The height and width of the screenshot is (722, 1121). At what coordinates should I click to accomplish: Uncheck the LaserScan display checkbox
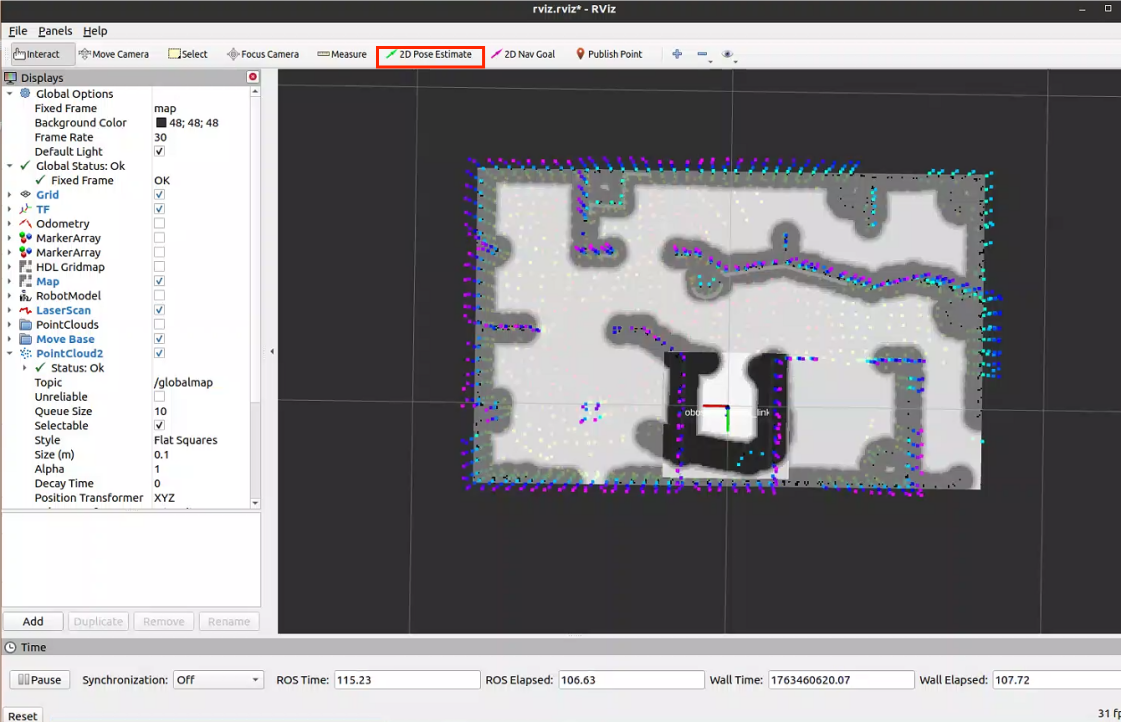coord(160,310)
